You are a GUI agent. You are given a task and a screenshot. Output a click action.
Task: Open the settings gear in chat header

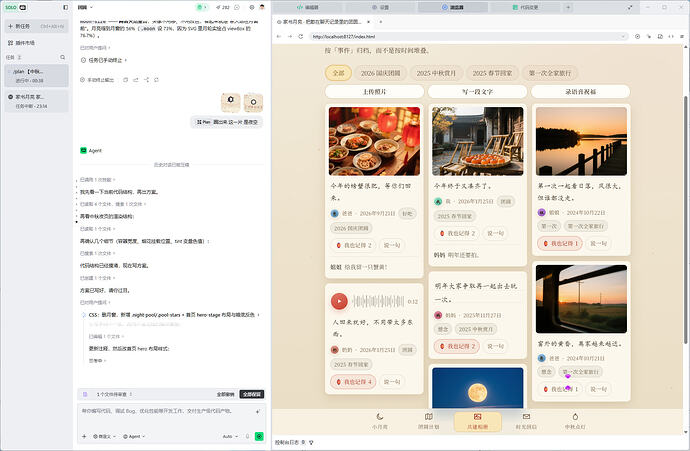pos(252,7)
